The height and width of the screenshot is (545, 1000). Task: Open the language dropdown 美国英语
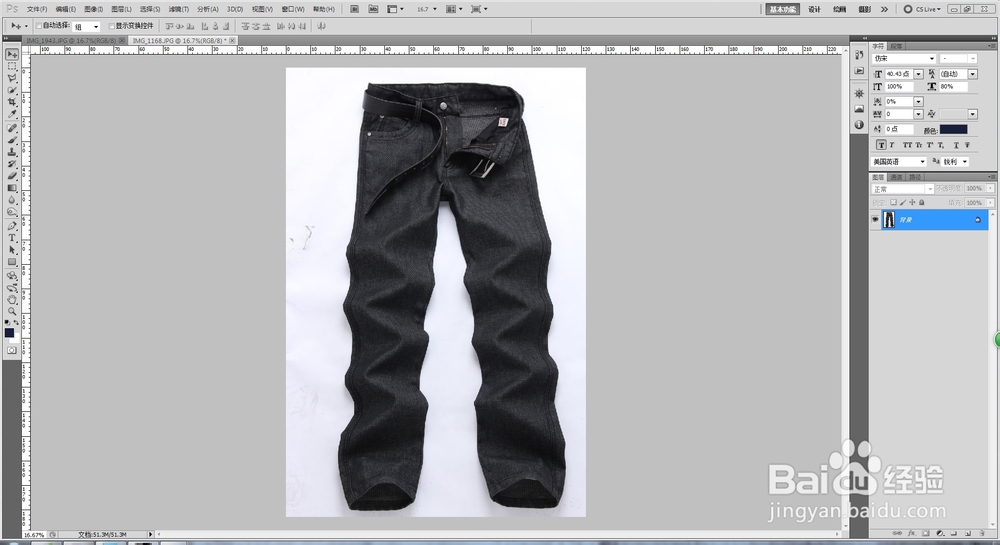point(899,162)
